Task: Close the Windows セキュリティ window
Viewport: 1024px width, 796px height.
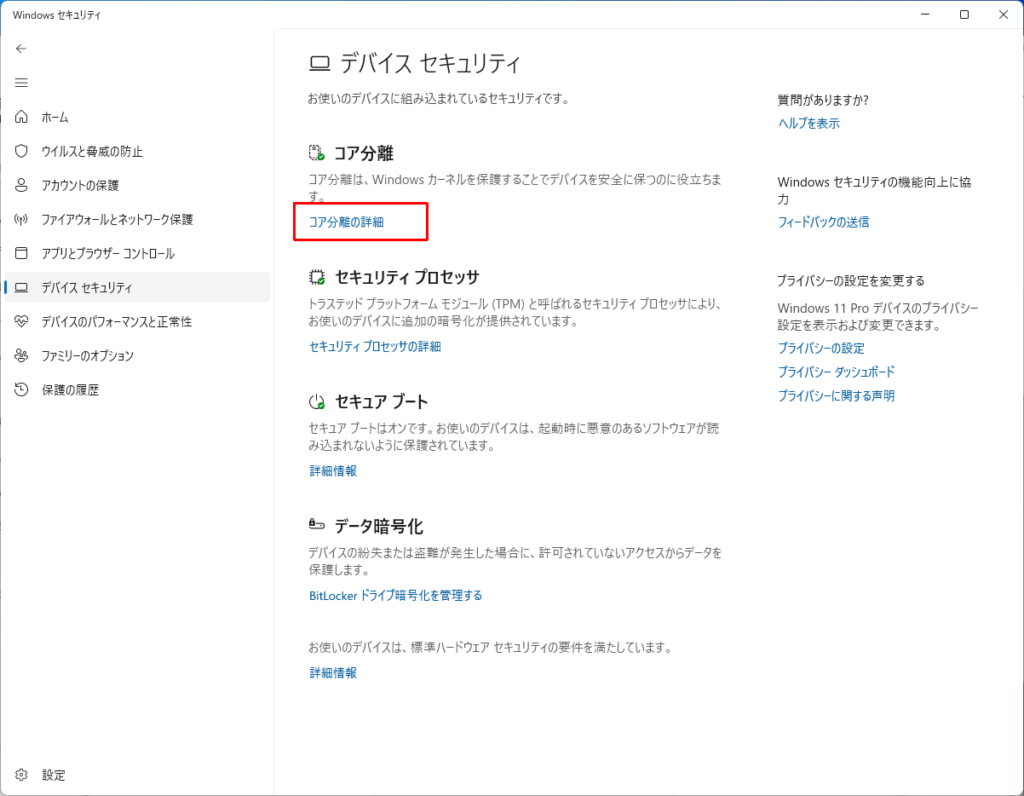Action: pyautogui.click(x=1004, y=14)
